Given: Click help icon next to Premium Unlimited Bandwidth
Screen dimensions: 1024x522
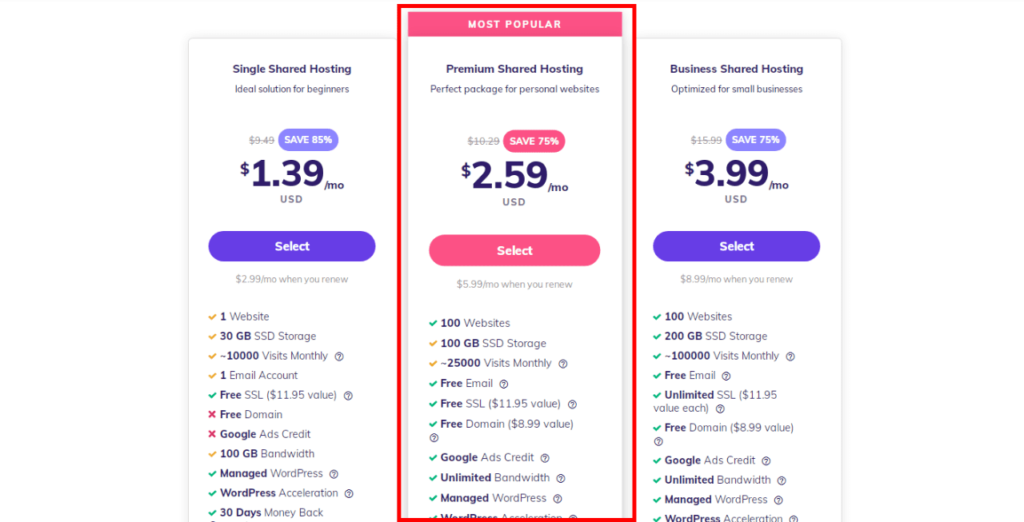Looking at the screenshot, I should coord(560,479).
